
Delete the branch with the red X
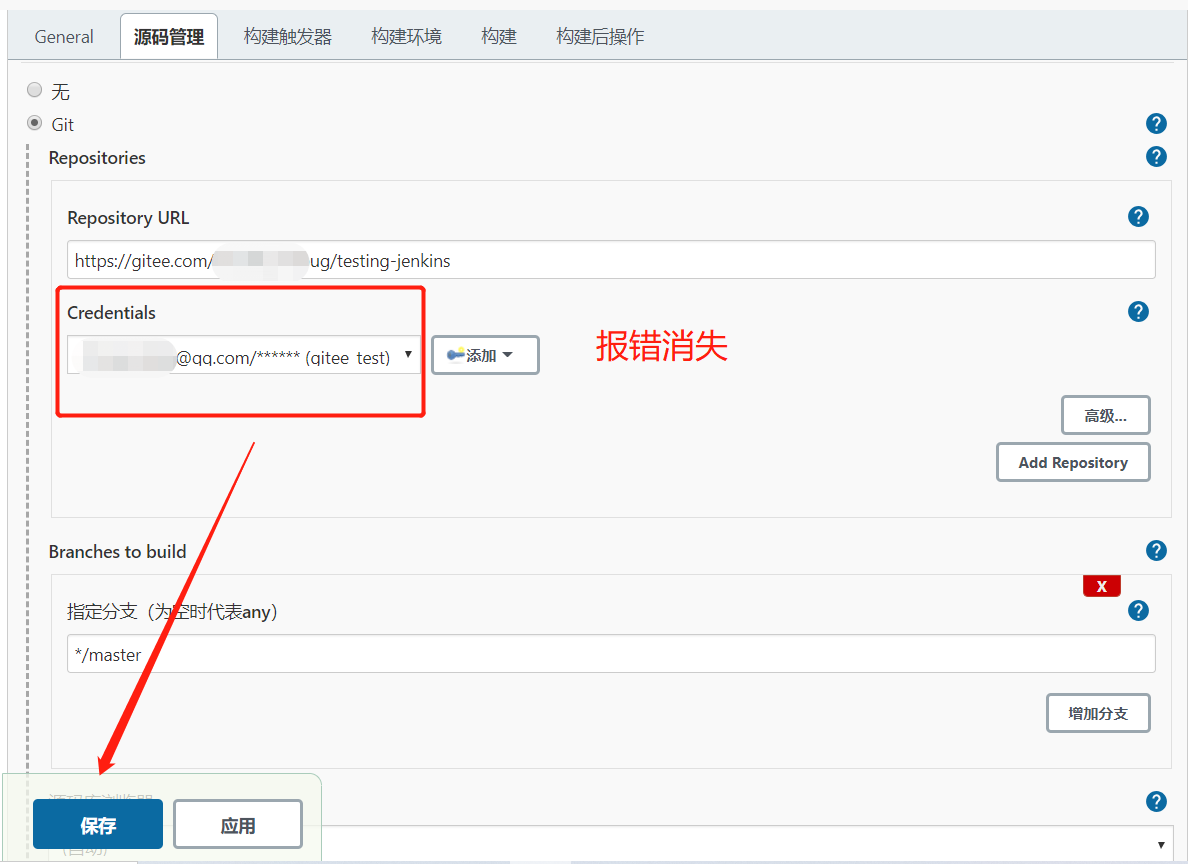click(1102, 586)
